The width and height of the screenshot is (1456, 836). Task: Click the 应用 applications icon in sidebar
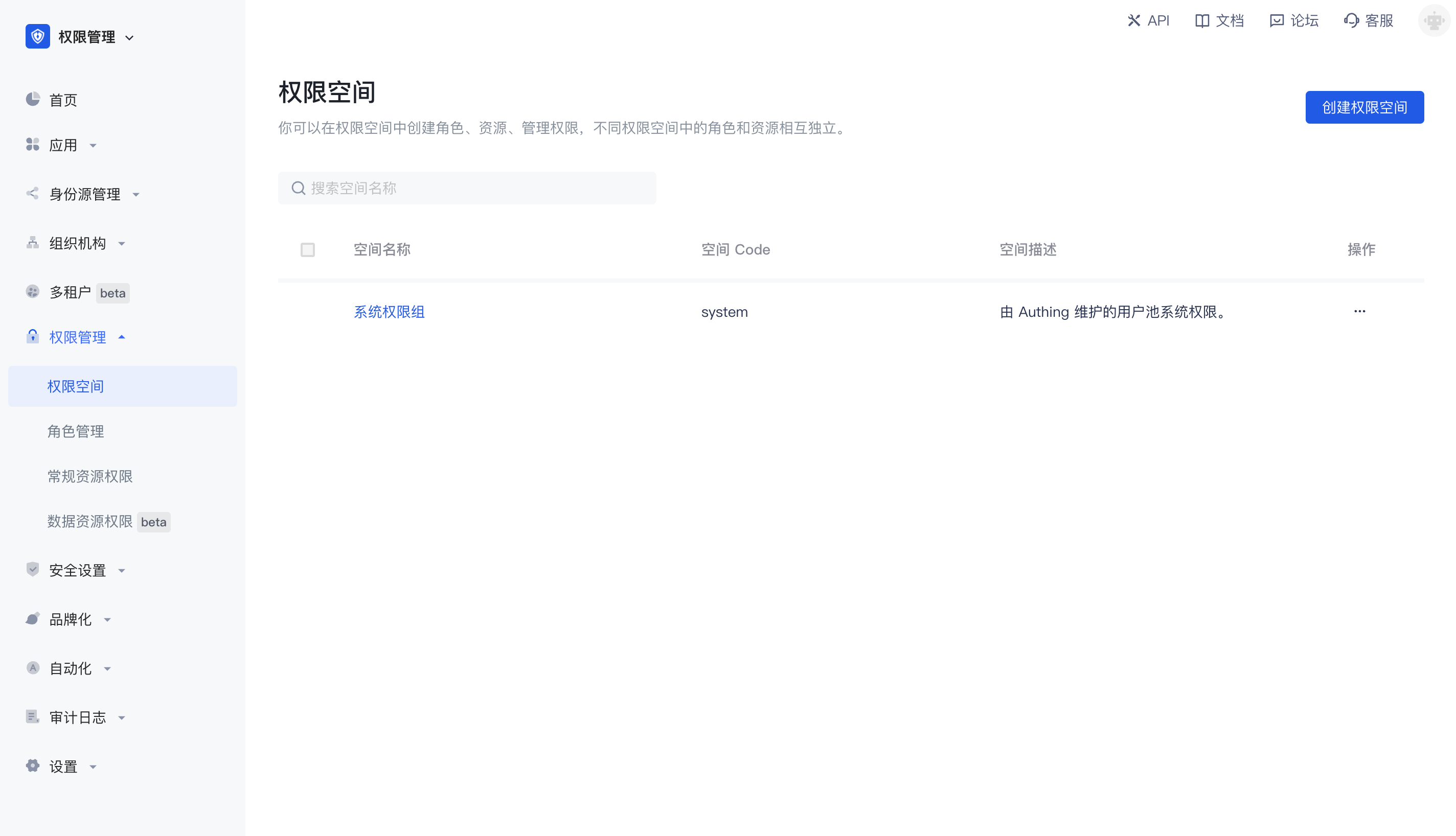[33, 145]
